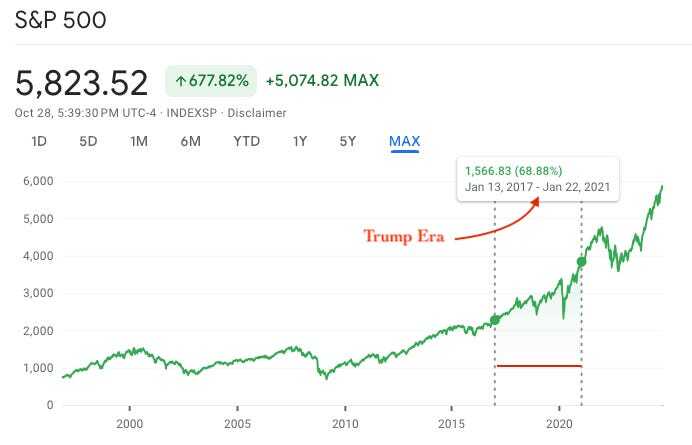Choose the 1M chart range
This screenshot has height=445, width=692.
pyautogui.click(x=139, y=141)
